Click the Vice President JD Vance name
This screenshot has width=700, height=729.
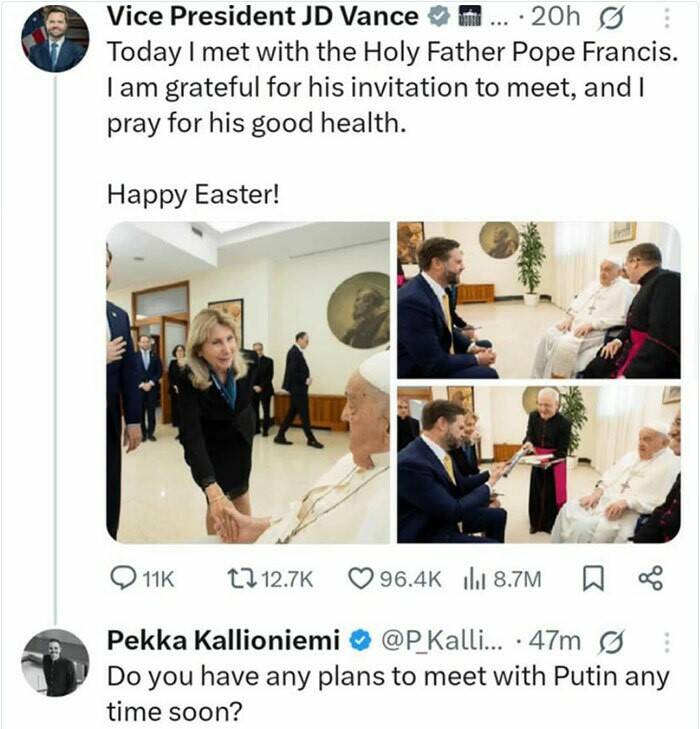pyautogui.click(x=261, y=17)
